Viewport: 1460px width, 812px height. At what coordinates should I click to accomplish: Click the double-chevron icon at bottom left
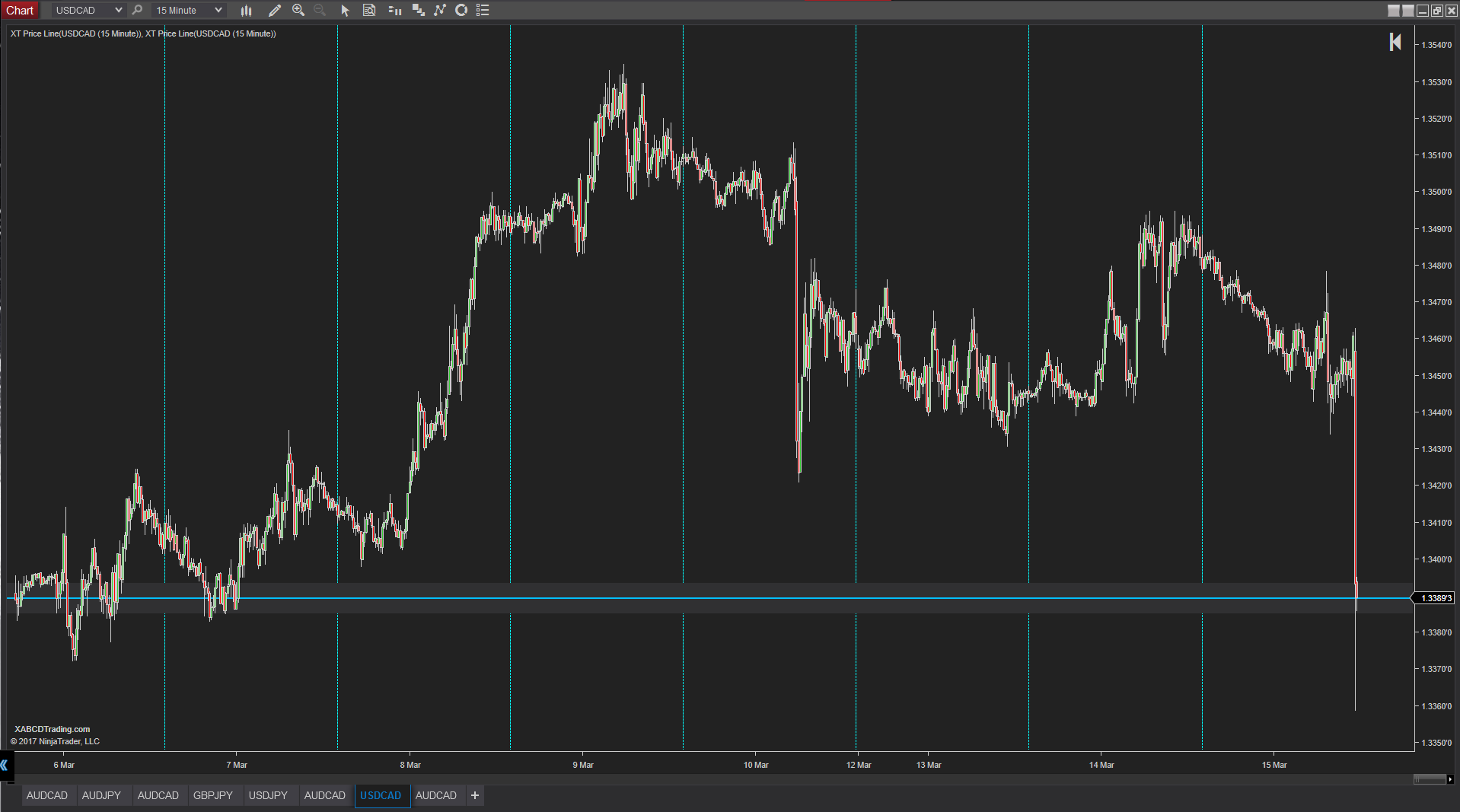5,765
